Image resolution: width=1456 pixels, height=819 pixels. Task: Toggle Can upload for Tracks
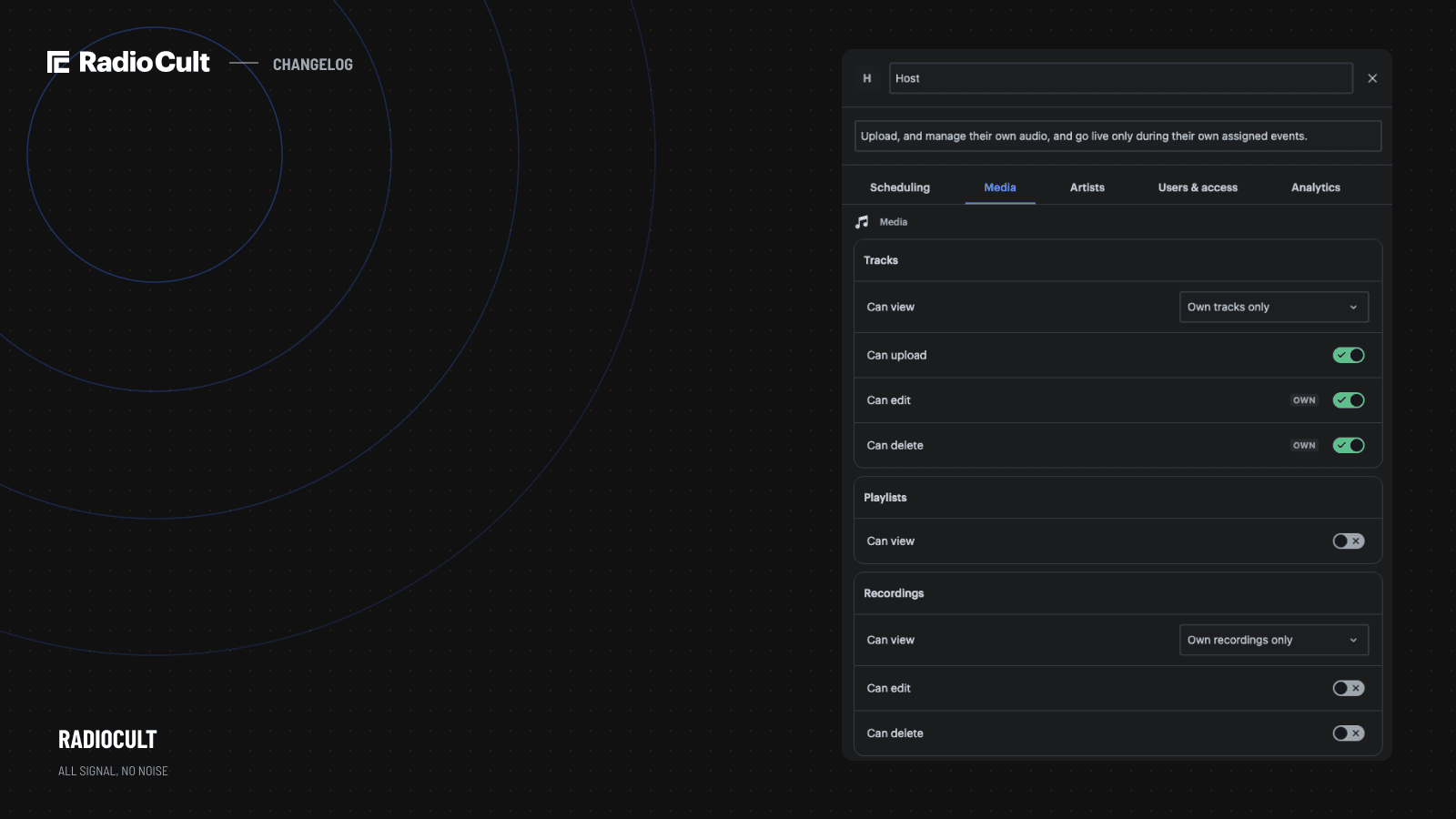(x=1349, y=355)
